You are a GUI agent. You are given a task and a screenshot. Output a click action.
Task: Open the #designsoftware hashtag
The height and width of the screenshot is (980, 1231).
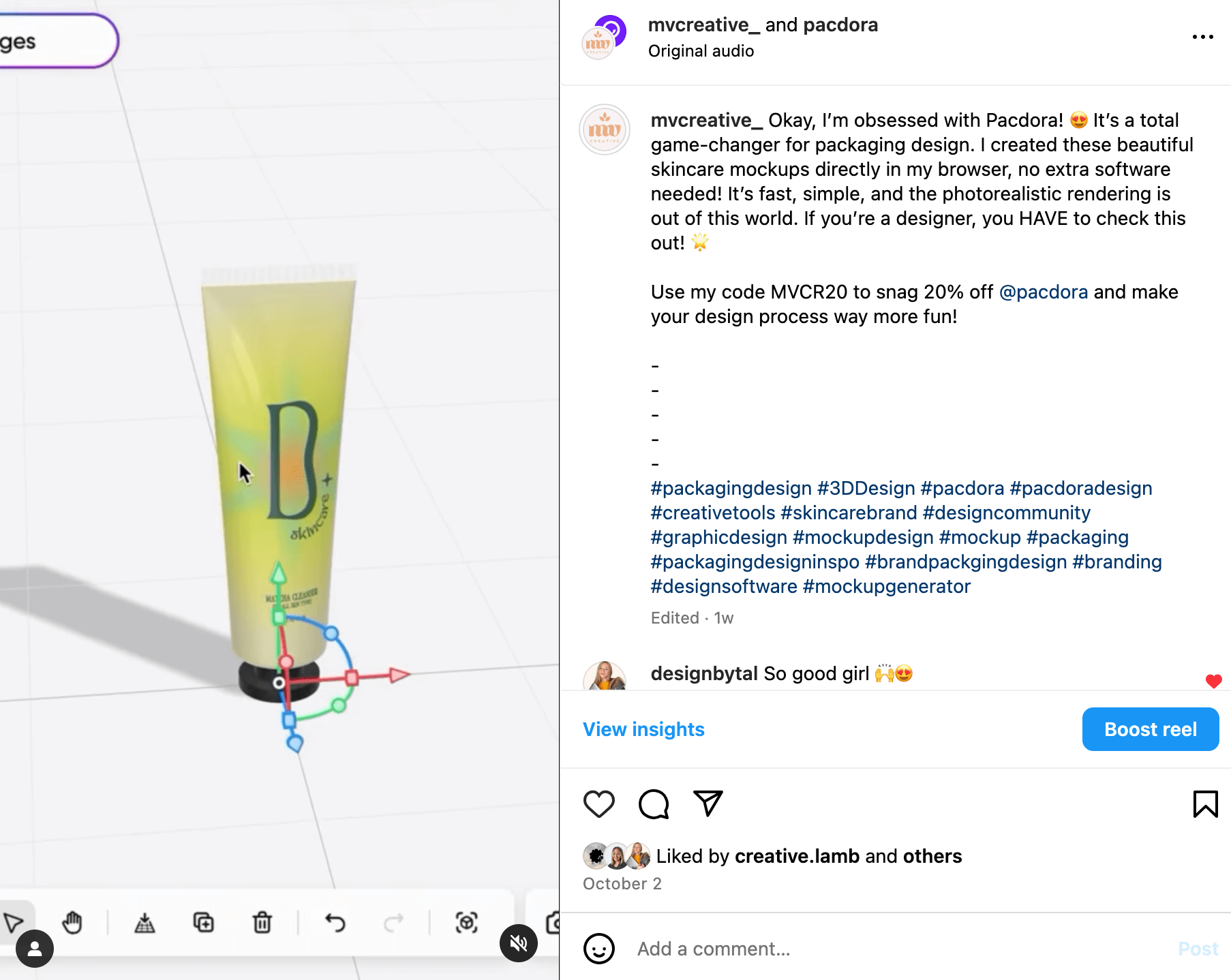click(x=724, y=586)
